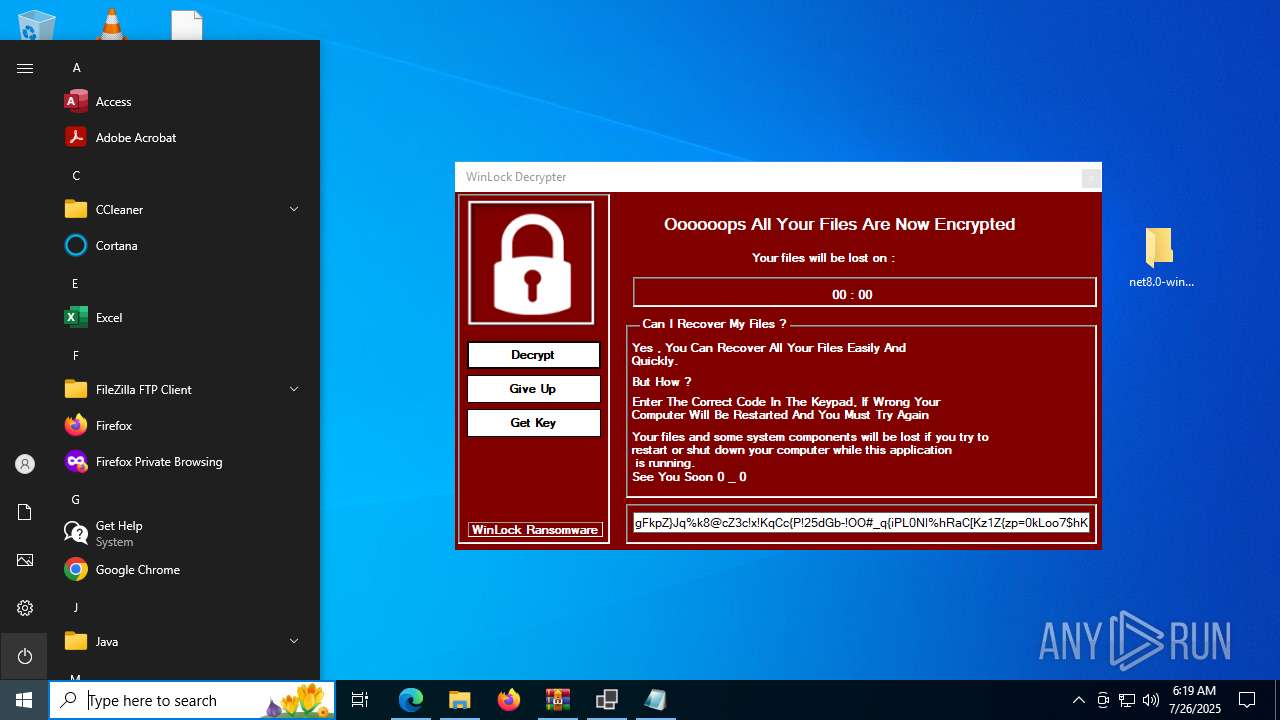Open Pictures from Start sidebar
Viewport: 1280px width, 720px height.
25,560
